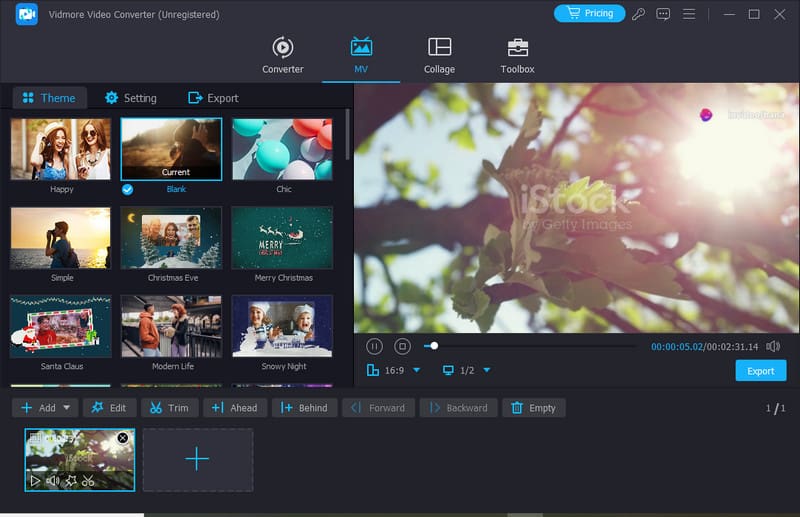Click the Behind button
800x517 pixels.
pyautogui.click(x=304, y=408)
